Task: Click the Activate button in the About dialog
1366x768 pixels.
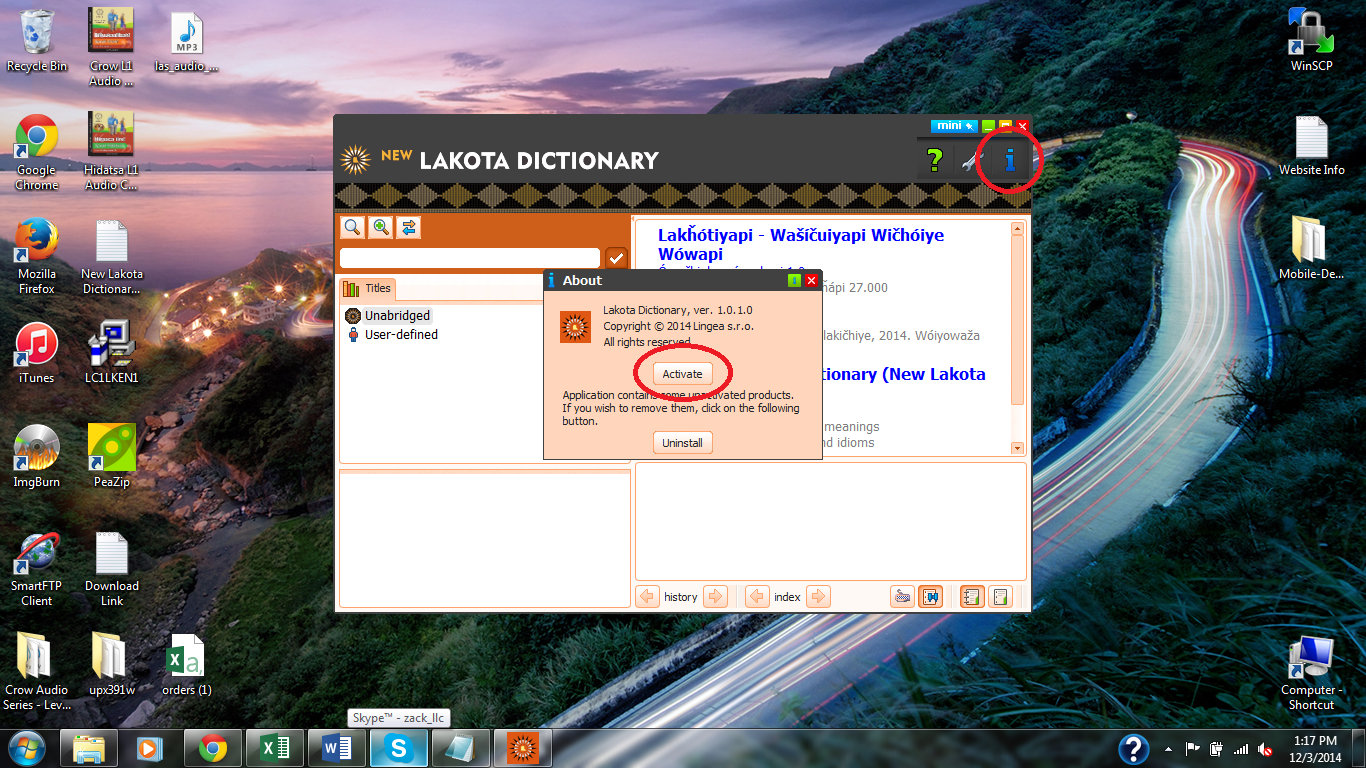Action: tap(682, 373)
